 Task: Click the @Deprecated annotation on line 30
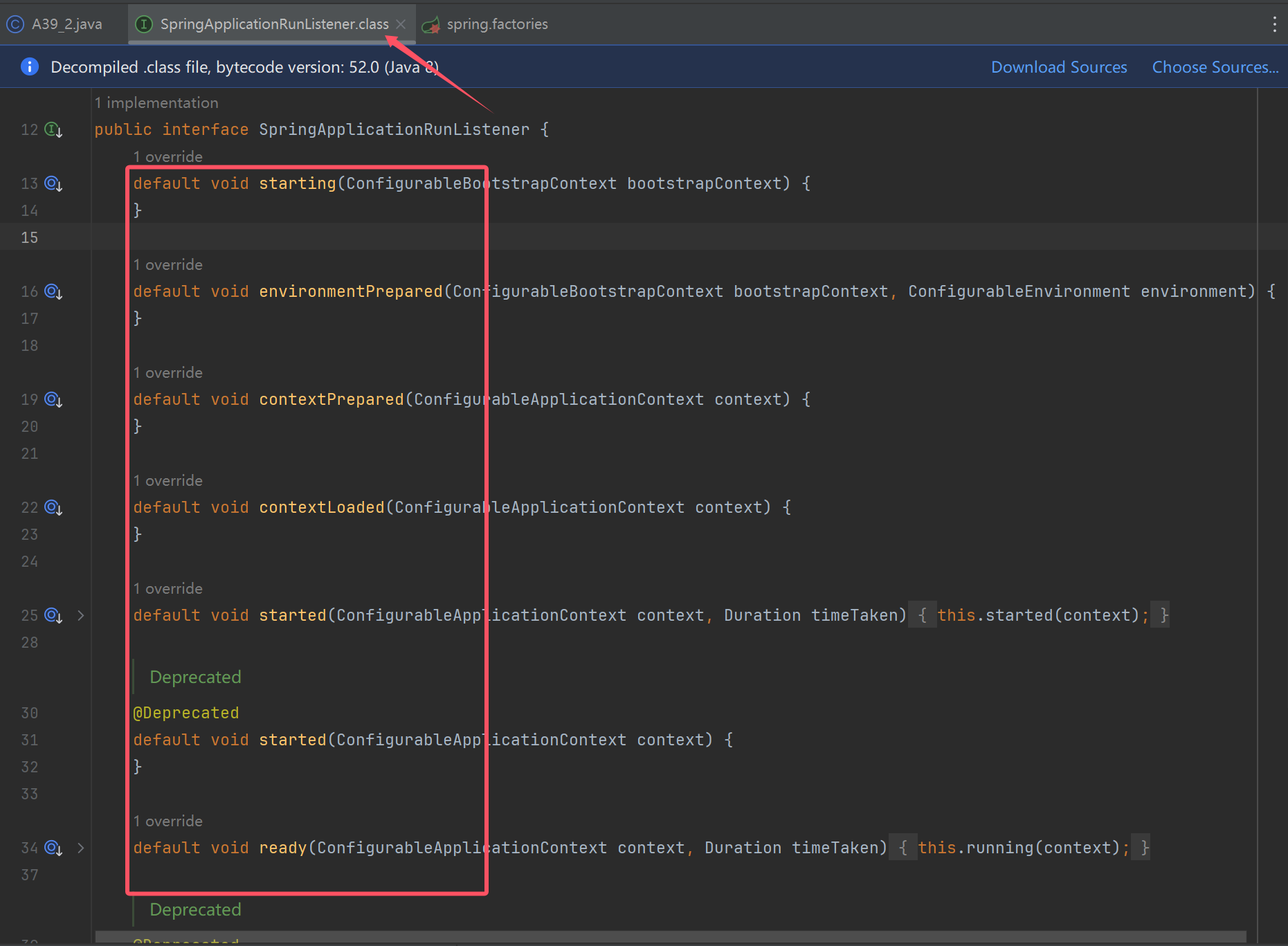point(186,713)
